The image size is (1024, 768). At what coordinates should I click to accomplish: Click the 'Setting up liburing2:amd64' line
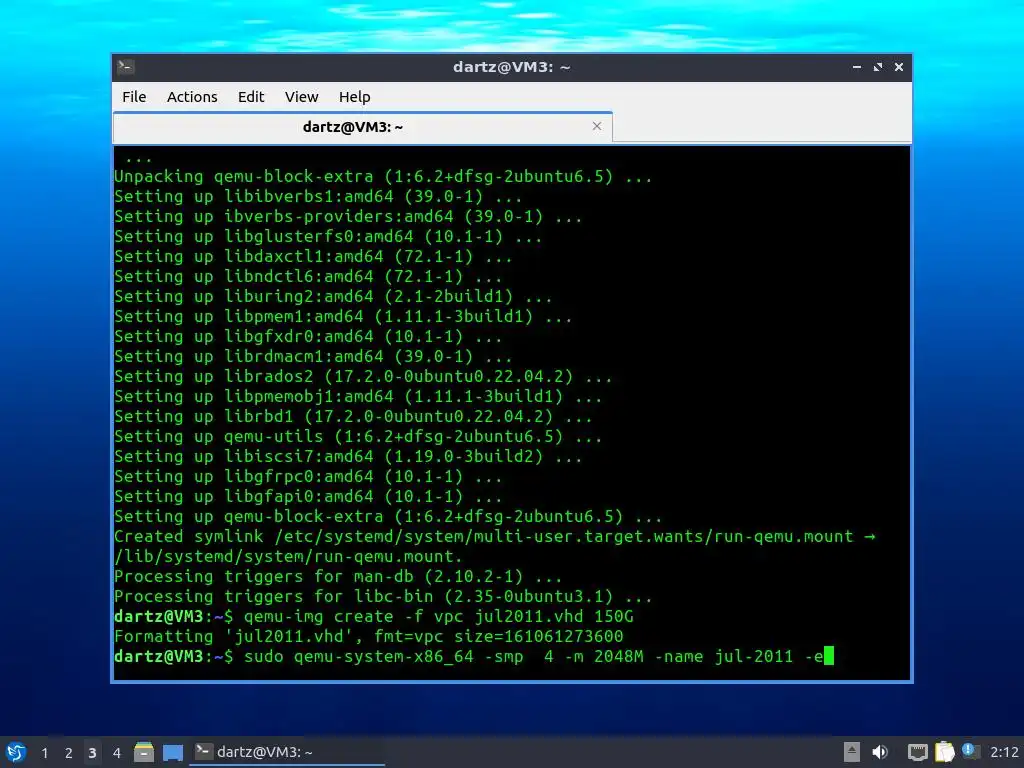pos(333,296)
